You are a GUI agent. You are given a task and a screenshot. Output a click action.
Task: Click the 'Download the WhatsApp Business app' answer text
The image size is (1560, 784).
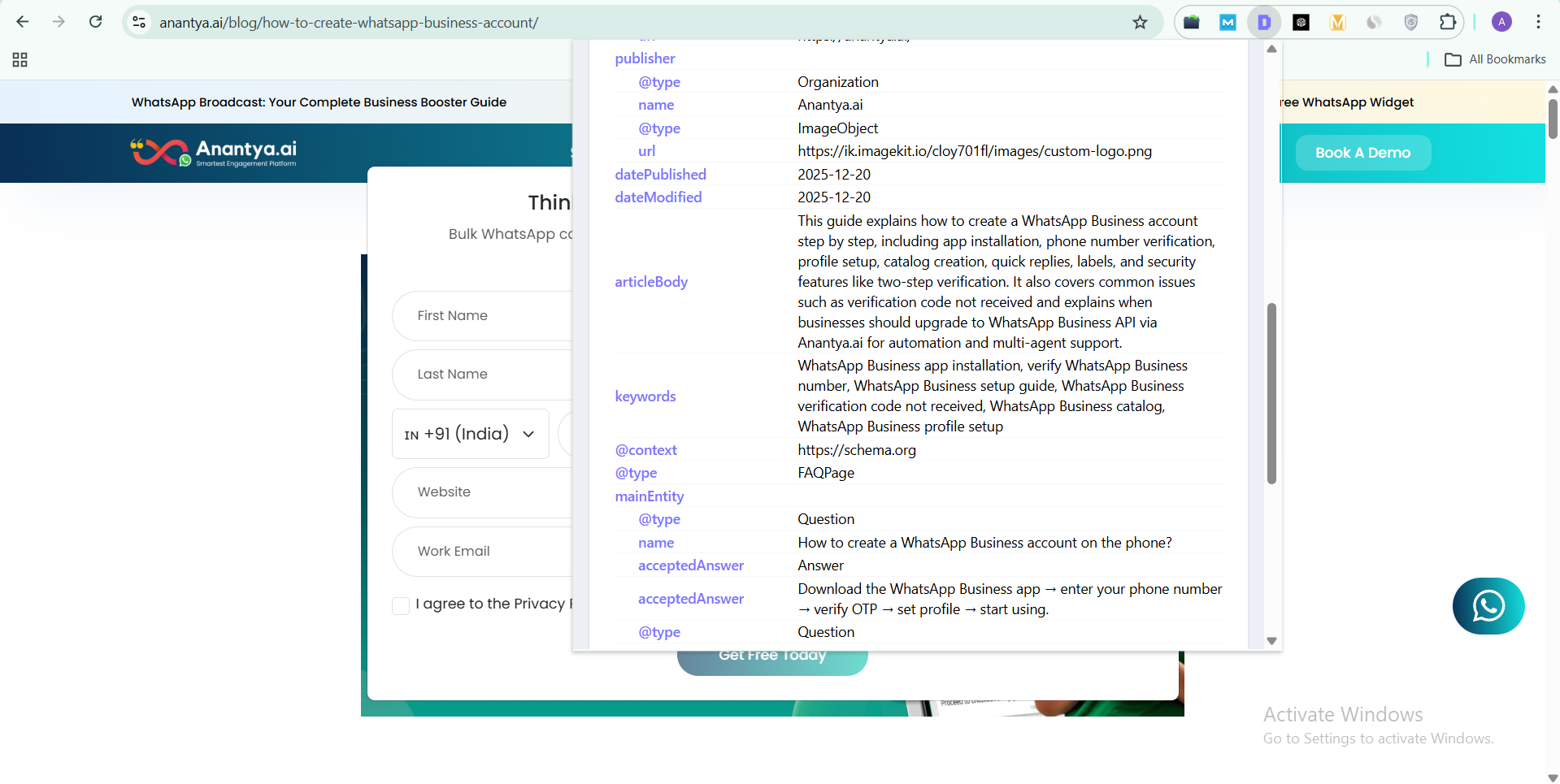pos(1010,599)
